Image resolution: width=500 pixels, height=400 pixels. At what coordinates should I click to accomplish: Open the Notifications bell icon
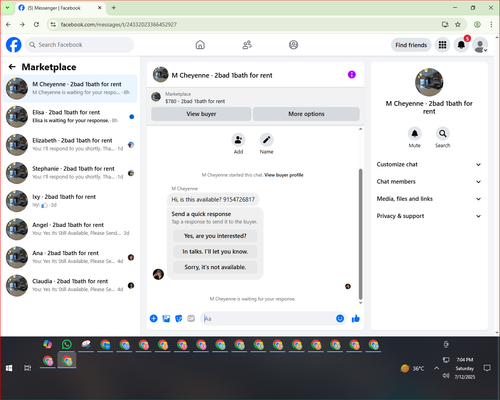coord(461,45)
